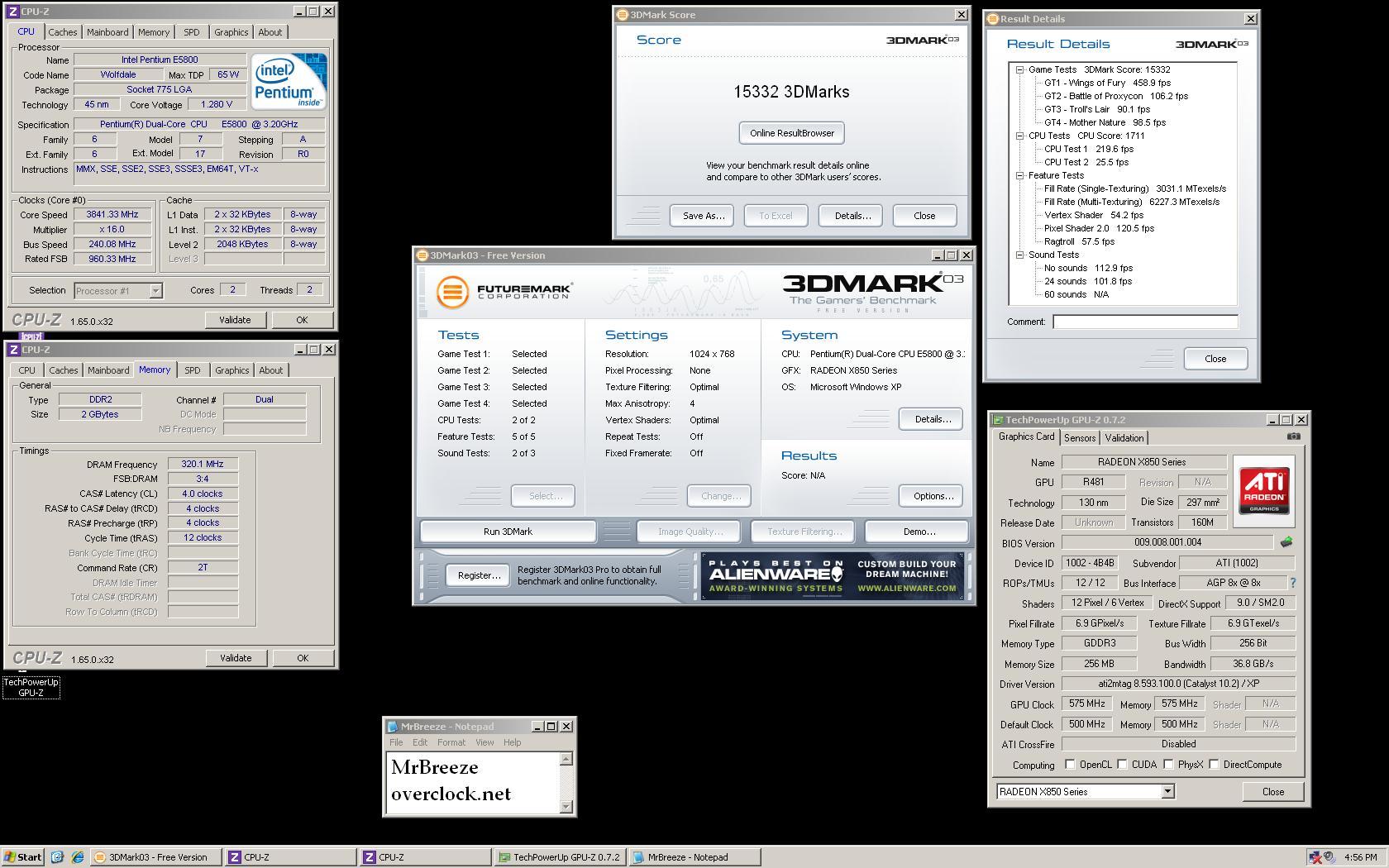This screenshot has height=868, width=1389.
Task: Toggle the CUDA checkbox
Action: click(1122, 765)
